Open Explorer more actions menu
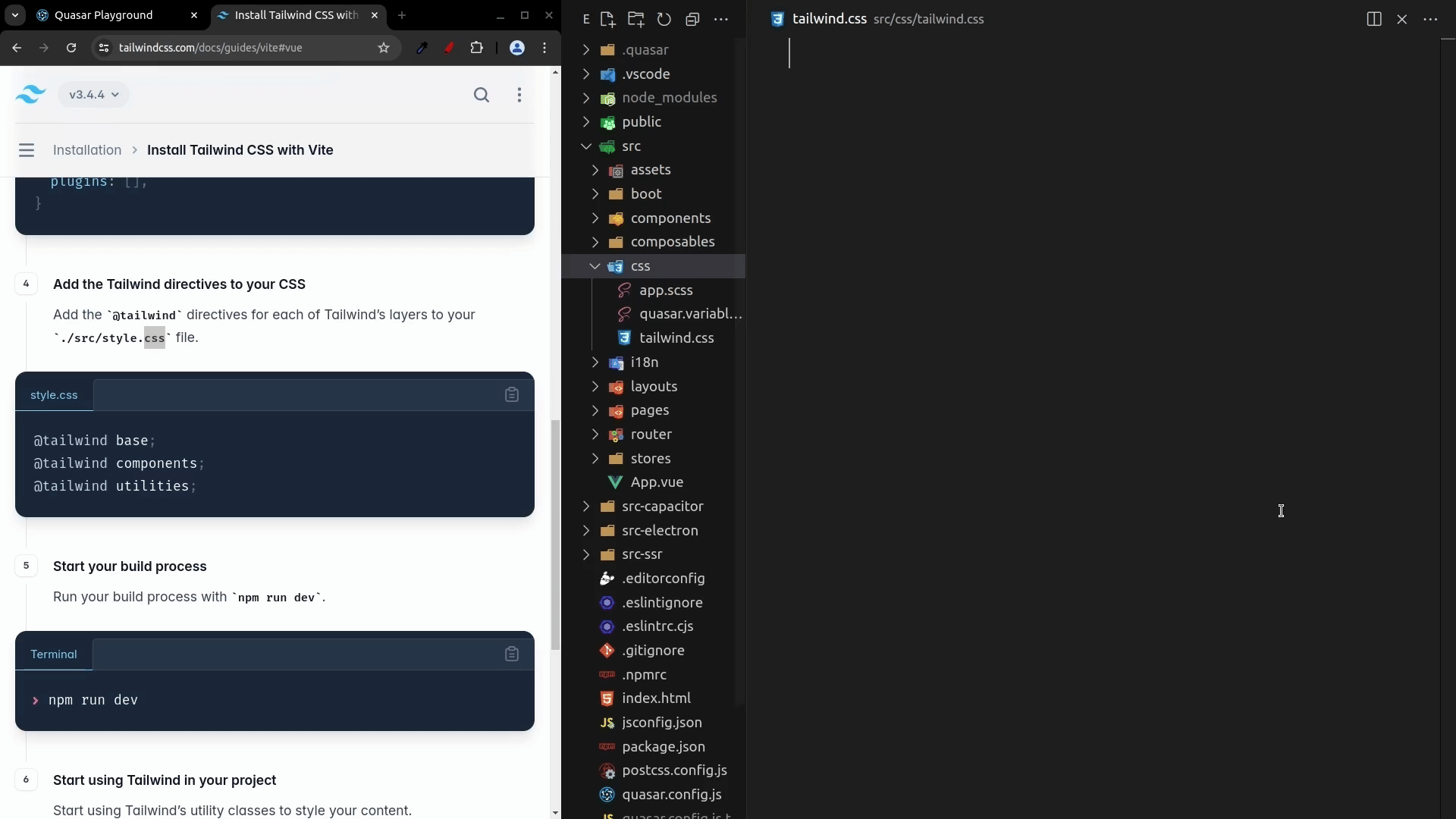The width and height of the screenshot is (1456, 819). pyautogui.click(x=721, y=20)
